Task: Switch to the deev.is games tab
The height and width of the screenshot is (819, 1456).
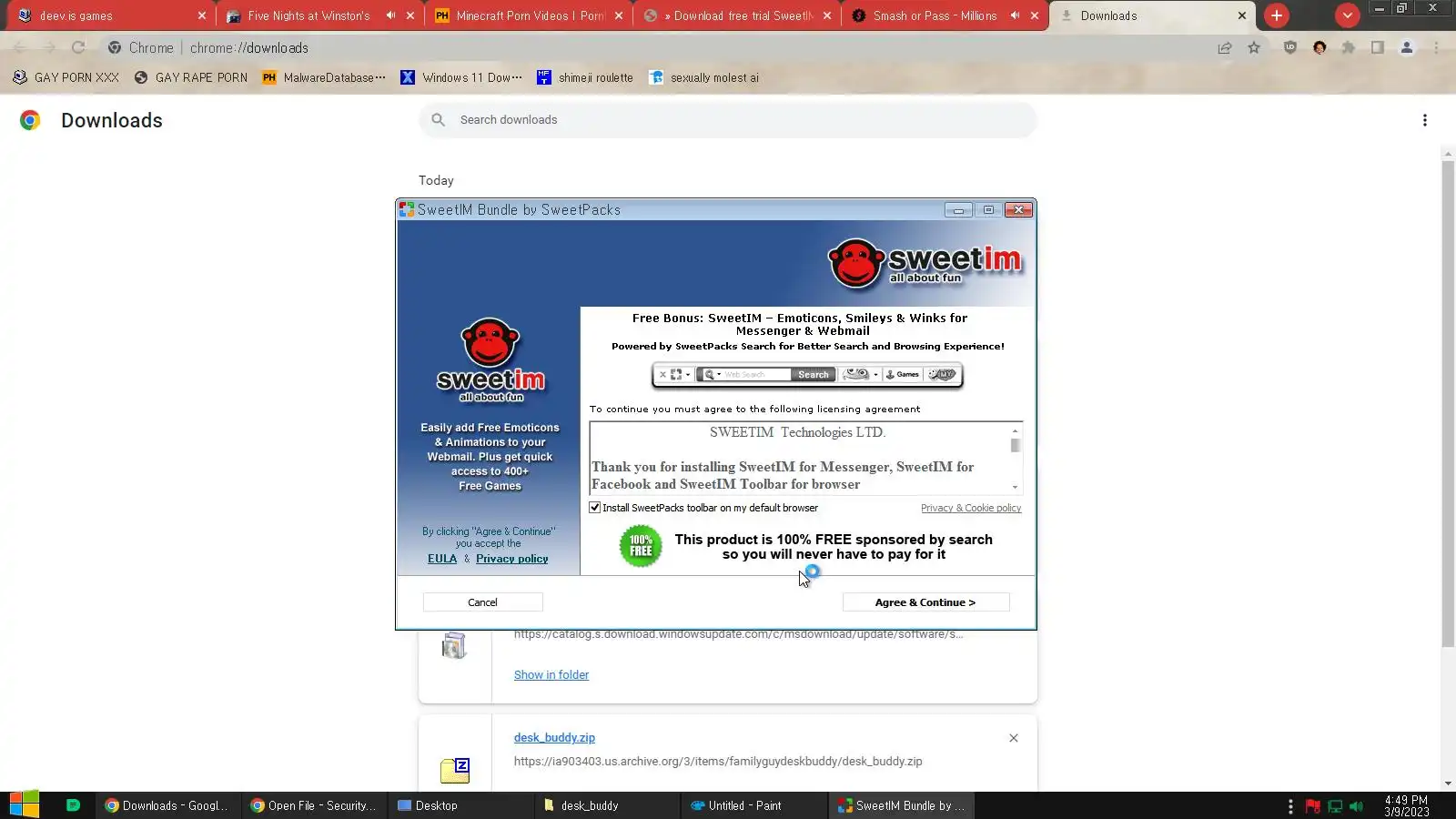Action: 107,15
